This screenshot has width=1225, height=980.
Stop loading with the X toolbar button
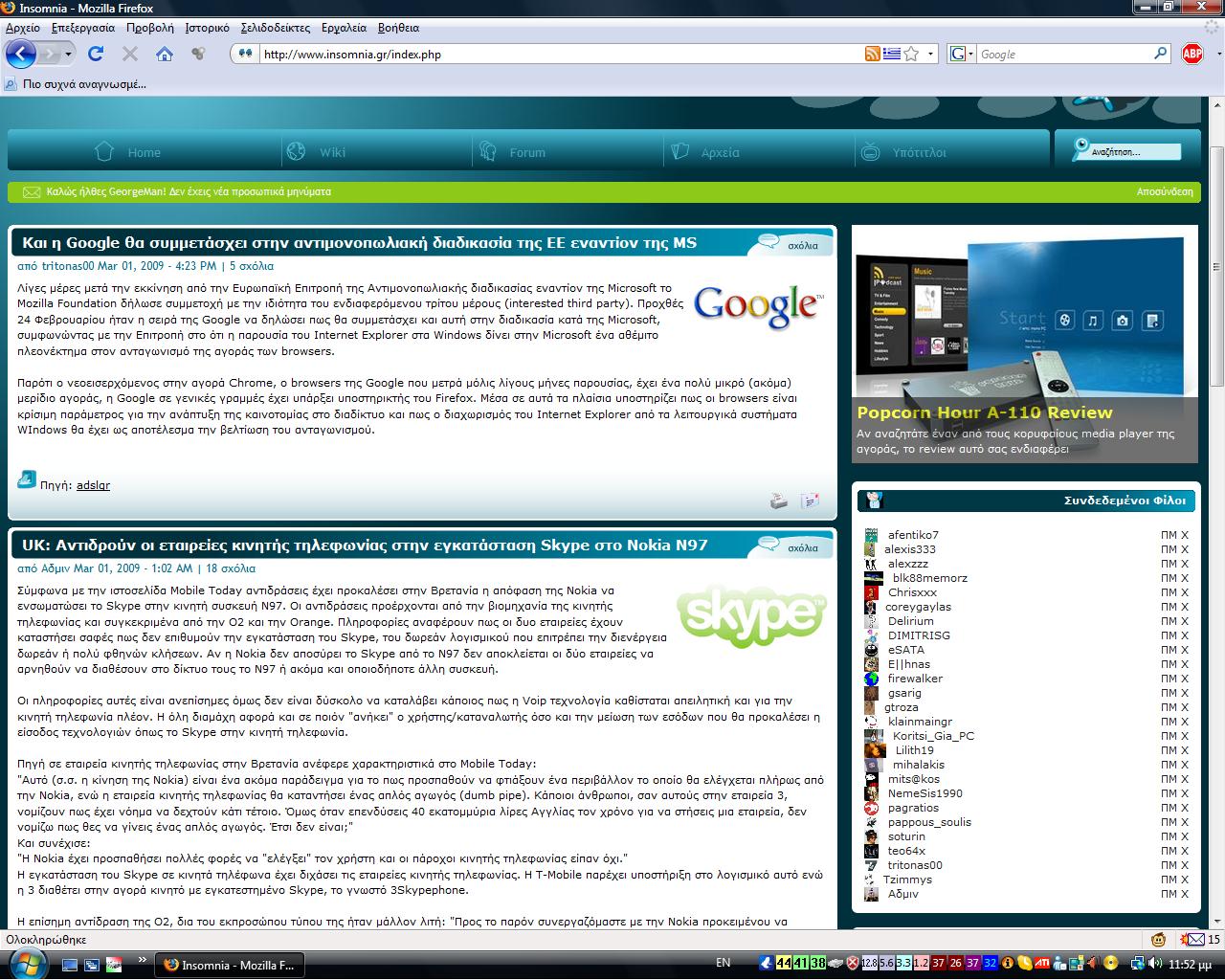click(x=130, y=54)
